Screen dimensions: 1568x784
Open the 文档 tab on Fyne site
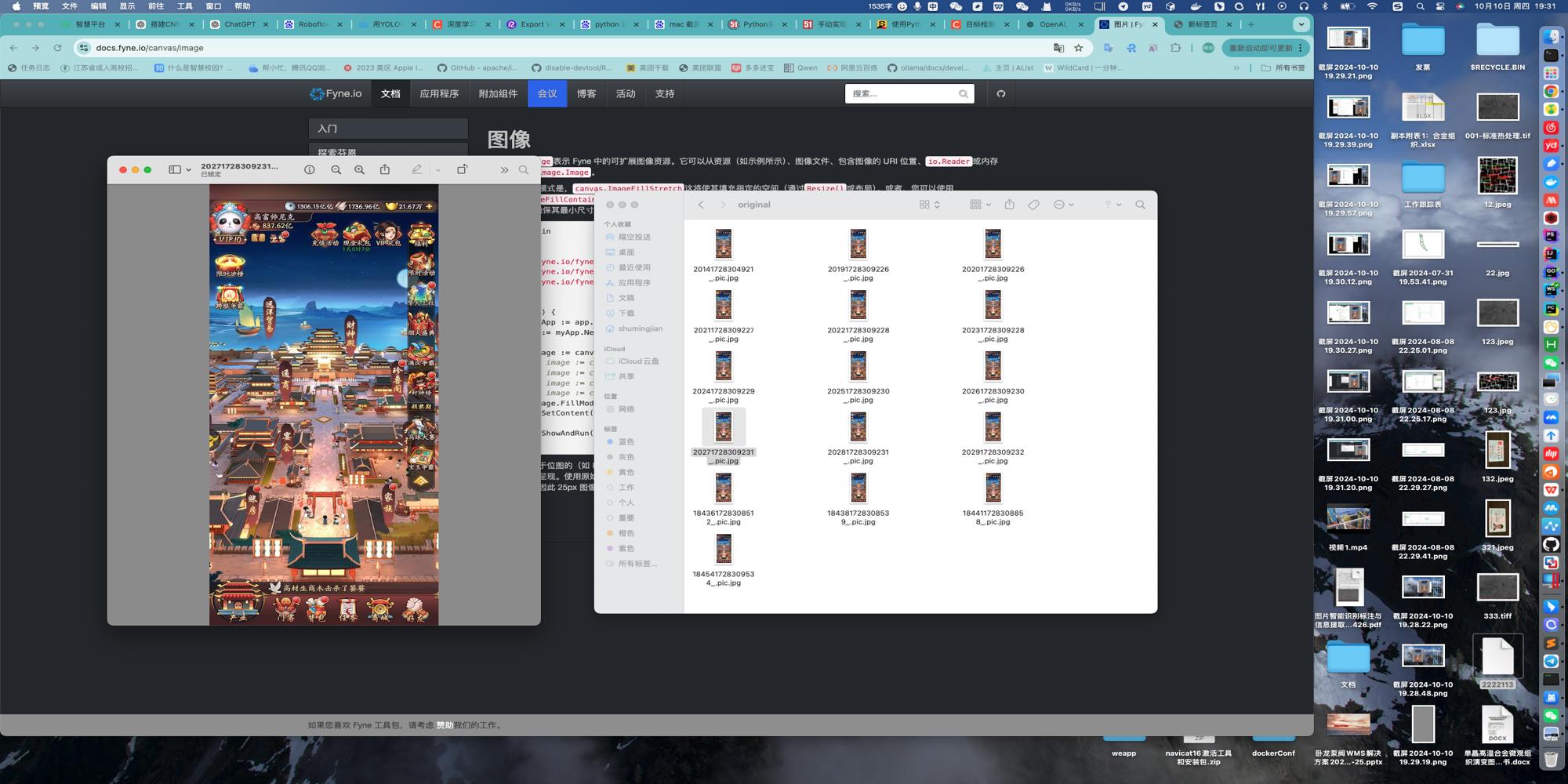[390, 94]
